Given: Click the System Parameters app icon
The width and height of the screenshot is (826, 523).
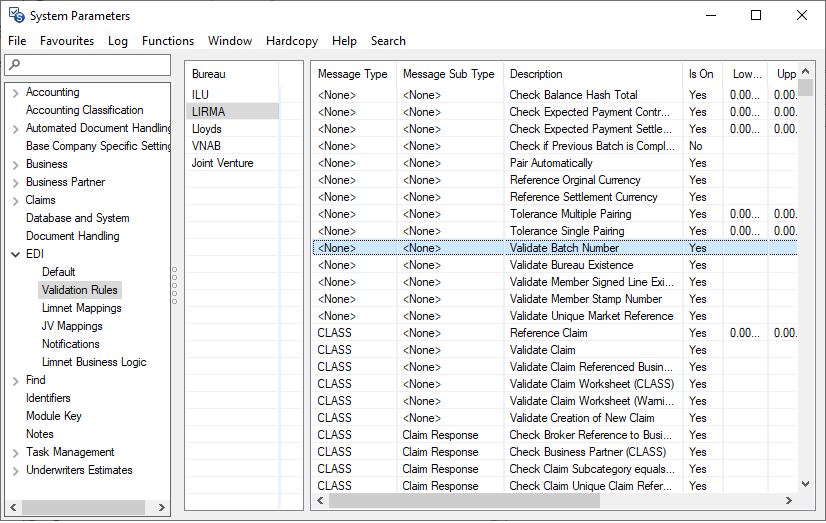Looking at the screenshot, I should pos(16,16).
